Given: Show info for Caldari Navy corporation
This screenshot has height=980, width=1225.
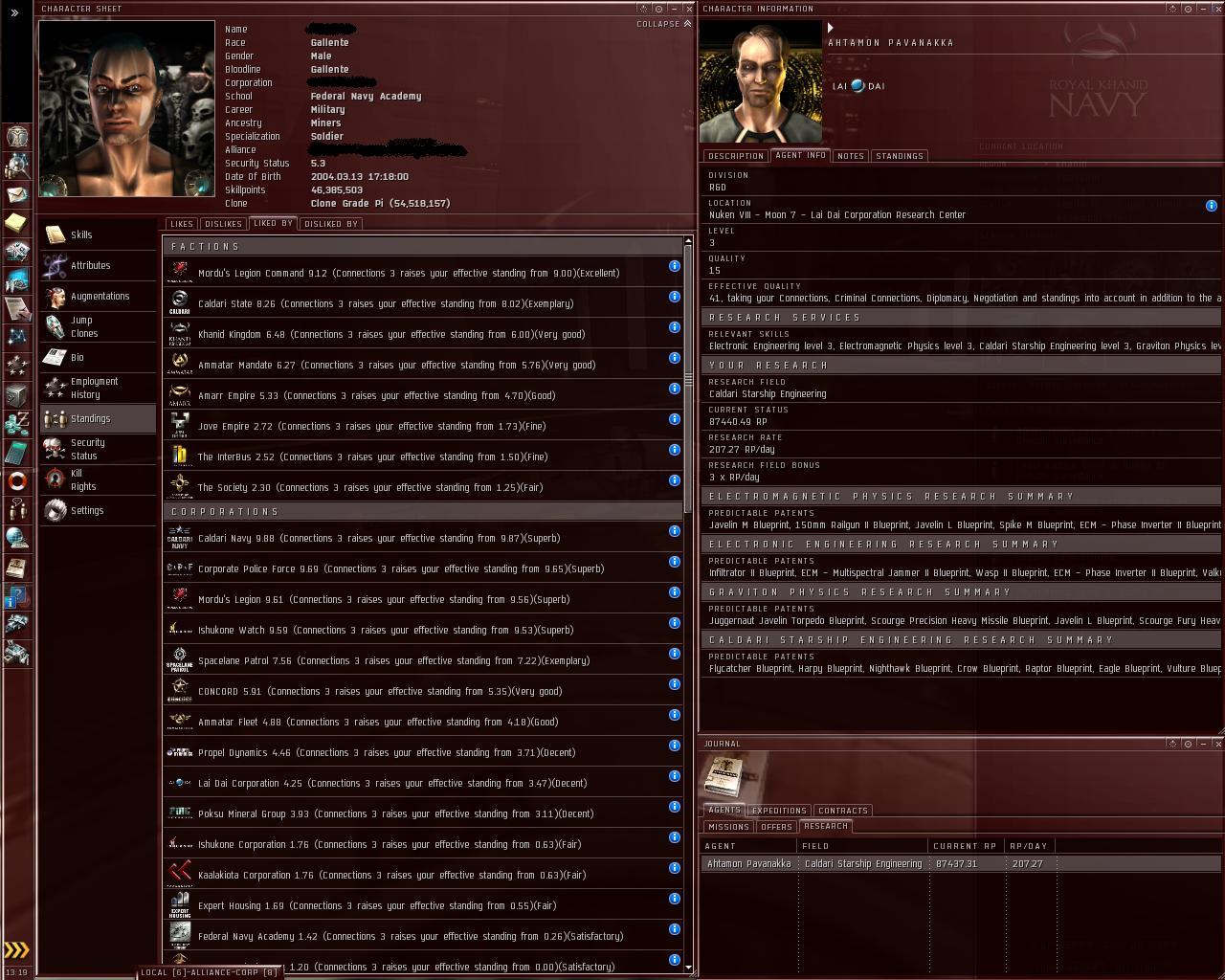Looking at the screenshot, I should pos(675,531).
